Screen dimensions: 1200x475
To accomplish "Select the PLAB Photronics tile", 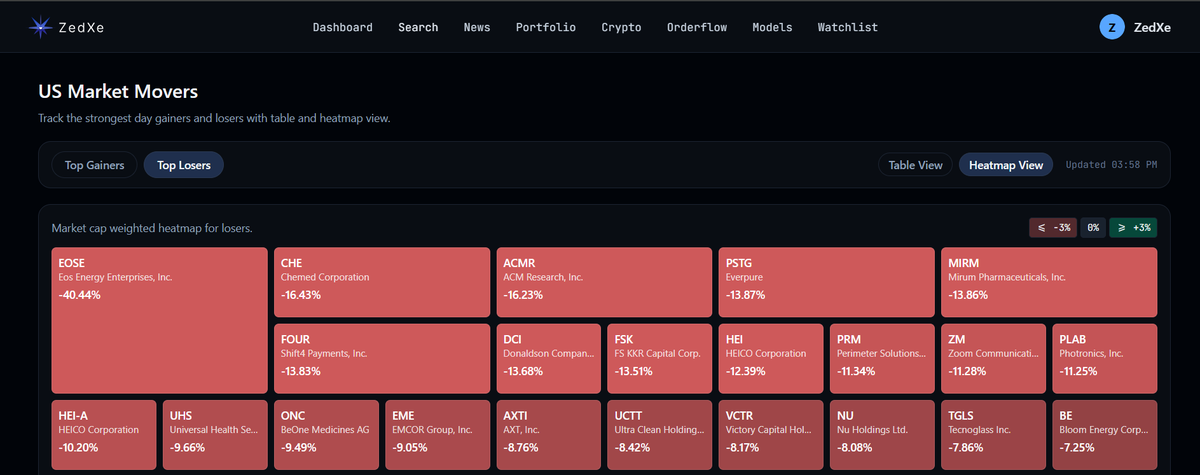I will (x=1104, y=358).
